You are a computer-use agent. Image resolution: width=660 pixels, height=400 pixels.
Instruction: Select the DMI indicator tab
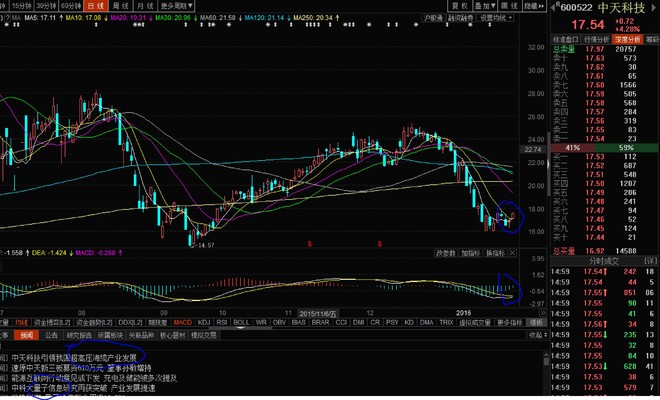tap(358, 323)
